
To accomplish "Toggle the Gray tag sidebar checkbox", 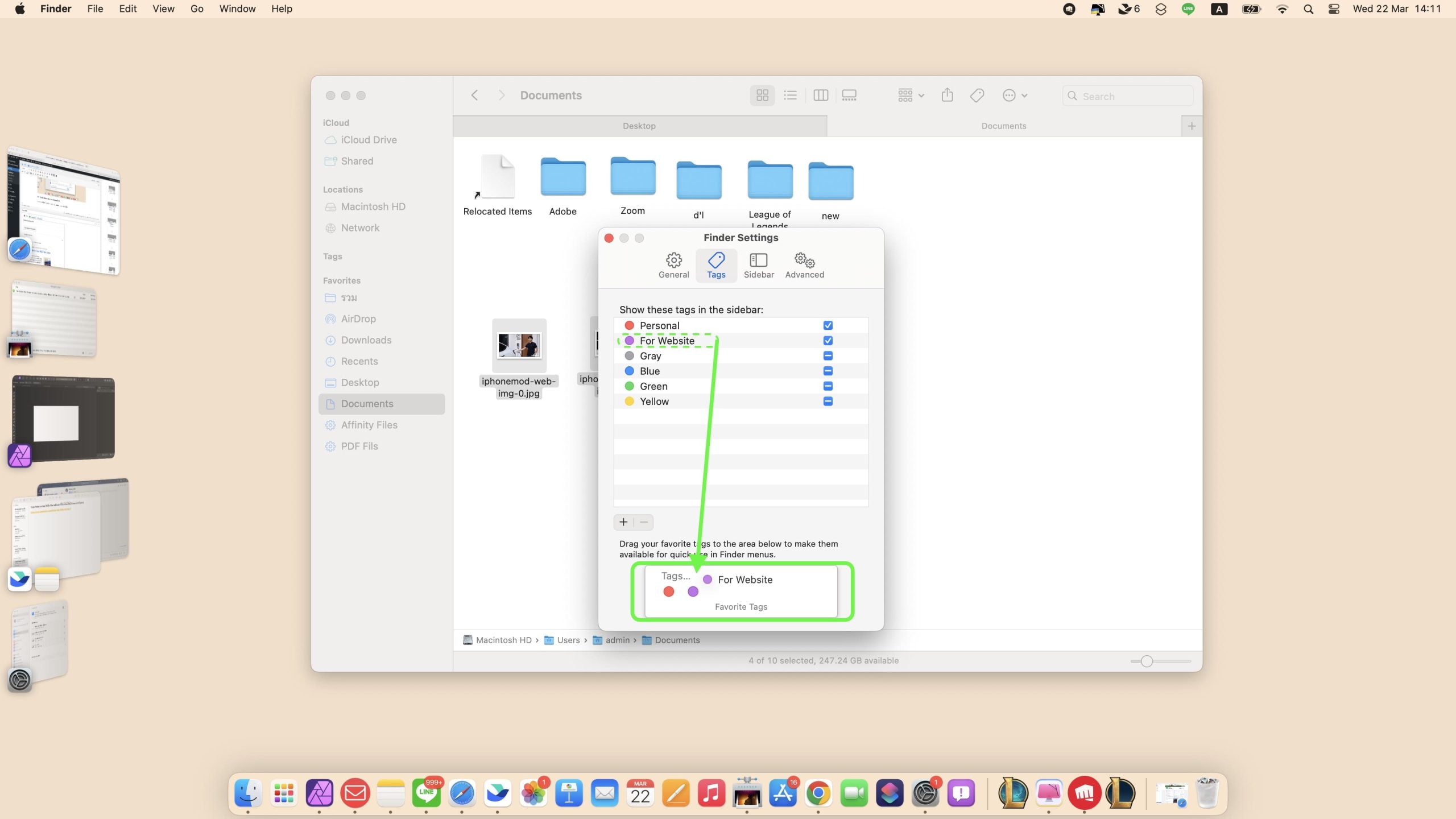I will 828,356.
